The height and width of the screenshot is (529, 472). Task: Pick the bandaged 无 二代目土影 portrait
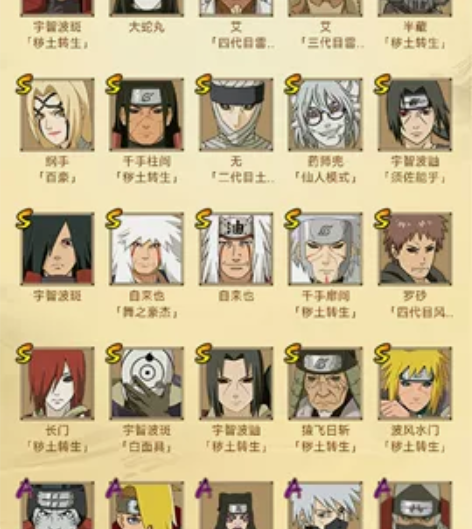(236, 115)
